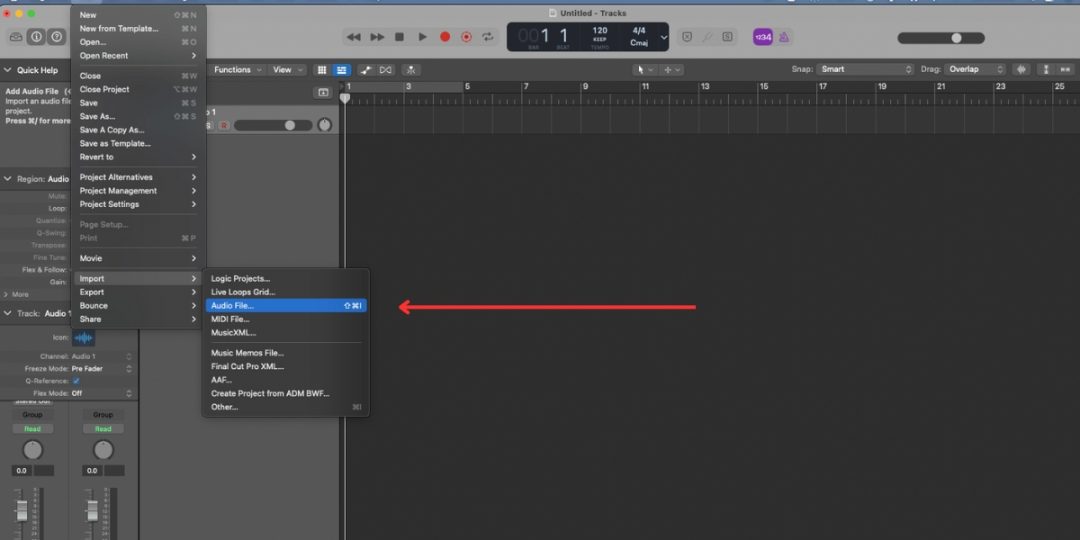This screenshot has height=540, width=1080.
Task: Select Audio File… in Import submenu
Action: click(x=286, y=305)
